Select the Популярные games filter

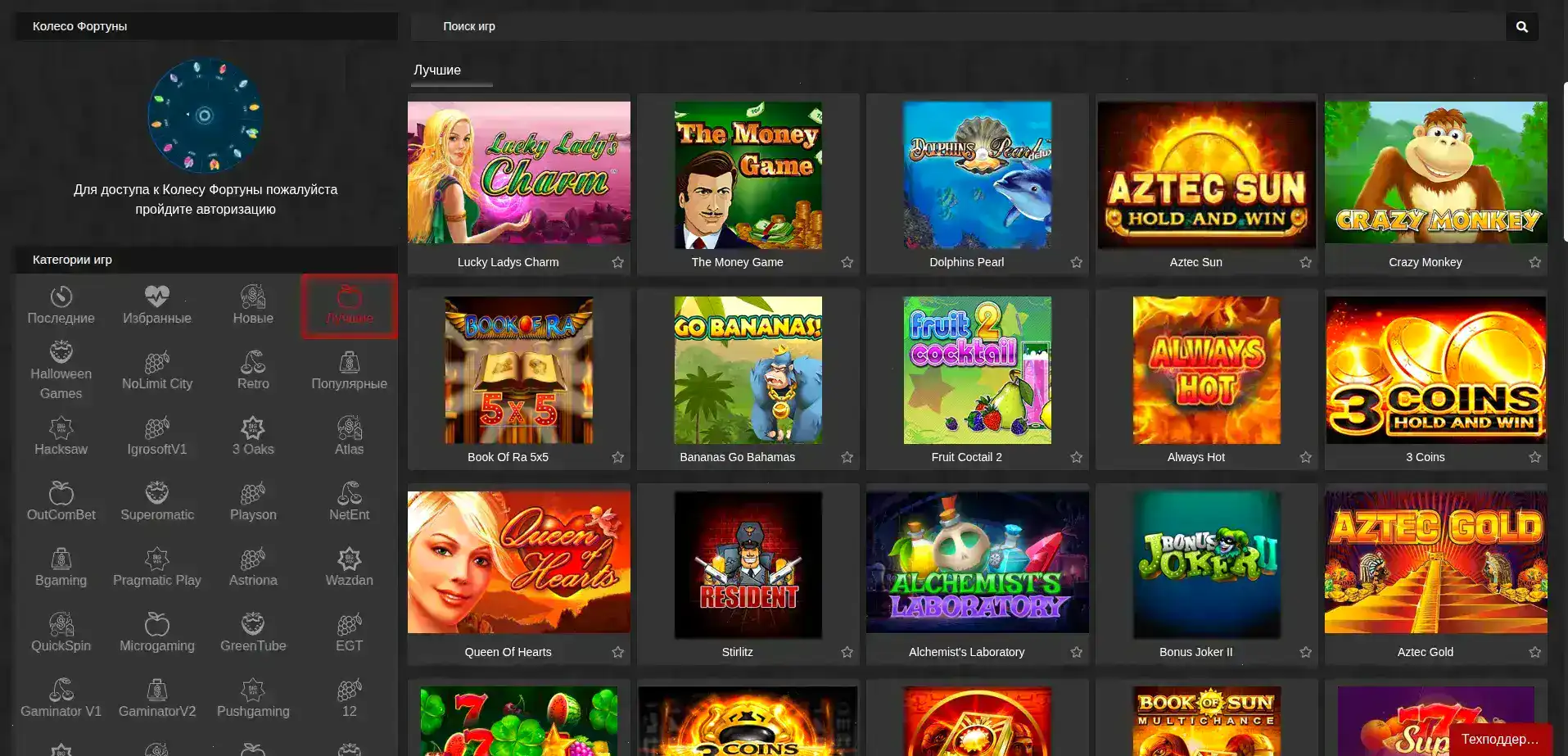[x=349, y=370]
